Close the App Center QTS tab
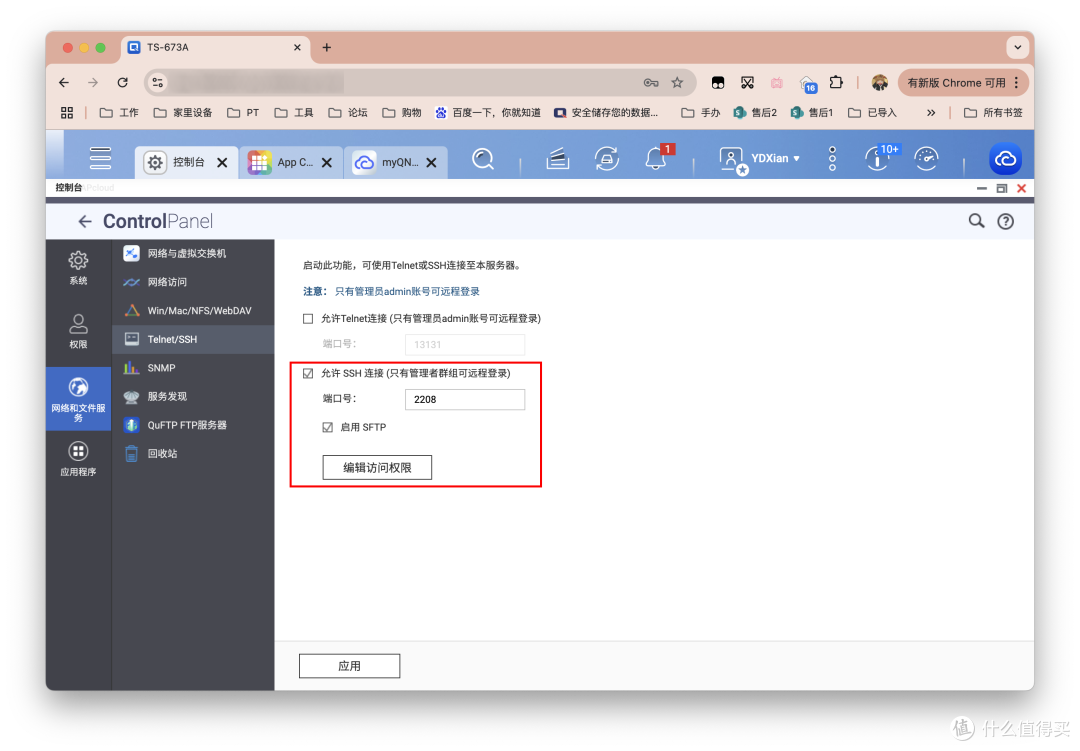 tap(326, 163)
